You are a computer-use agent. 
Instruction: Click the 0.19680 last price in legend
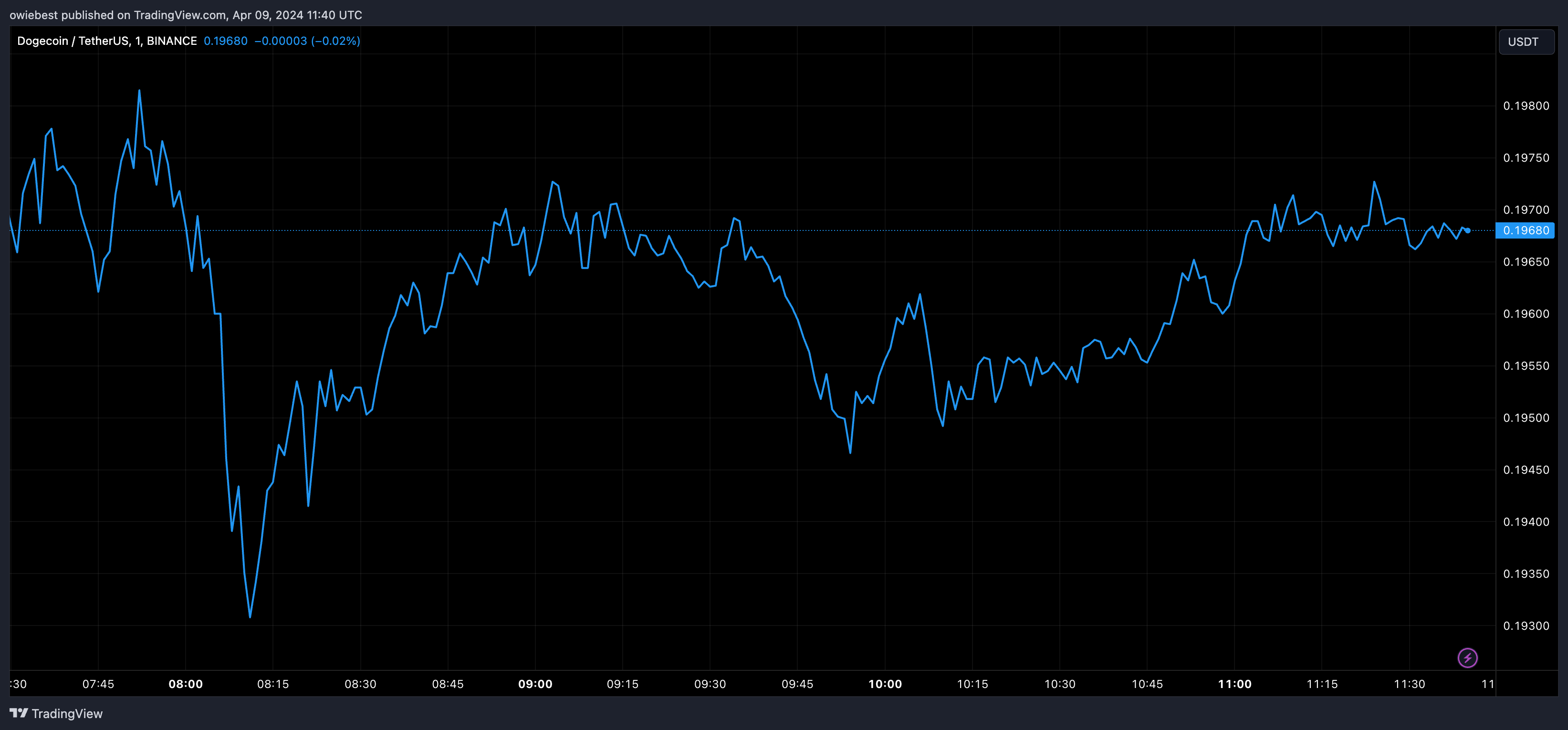click(x=225, y=41)
